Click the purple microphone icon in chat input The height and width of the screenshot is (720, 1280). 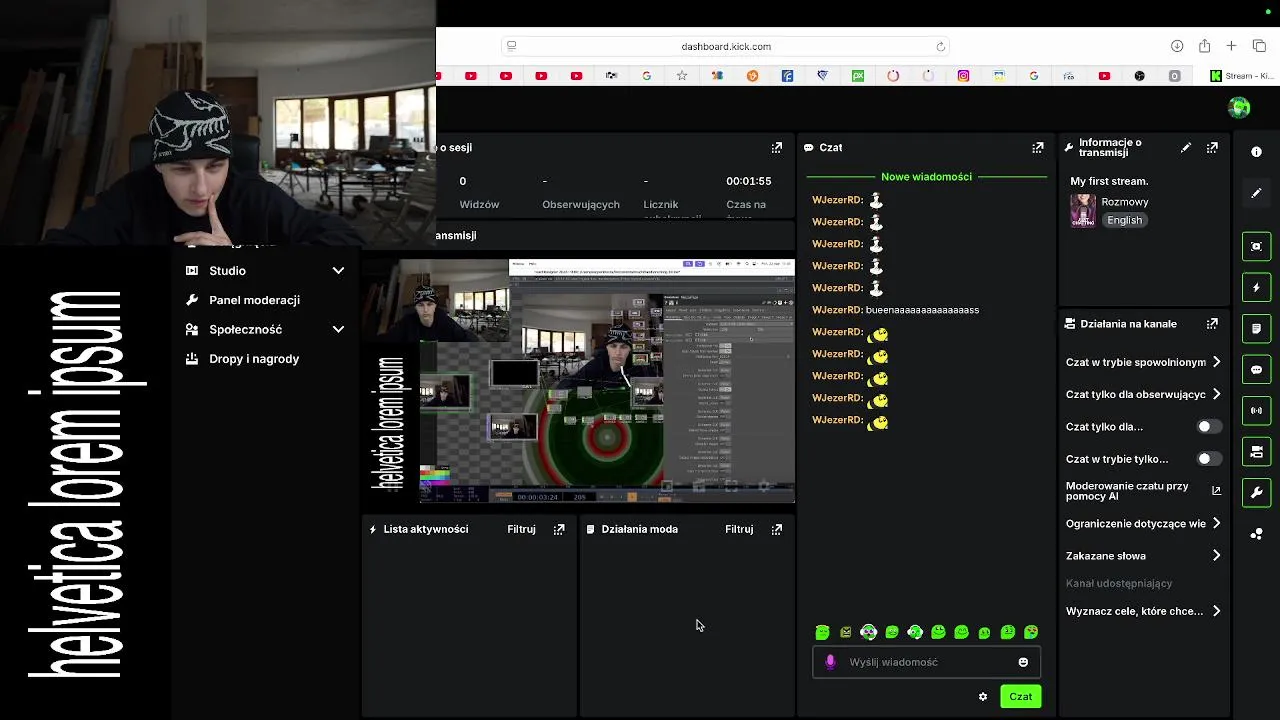pyautogui.click(x=830, y=662)
